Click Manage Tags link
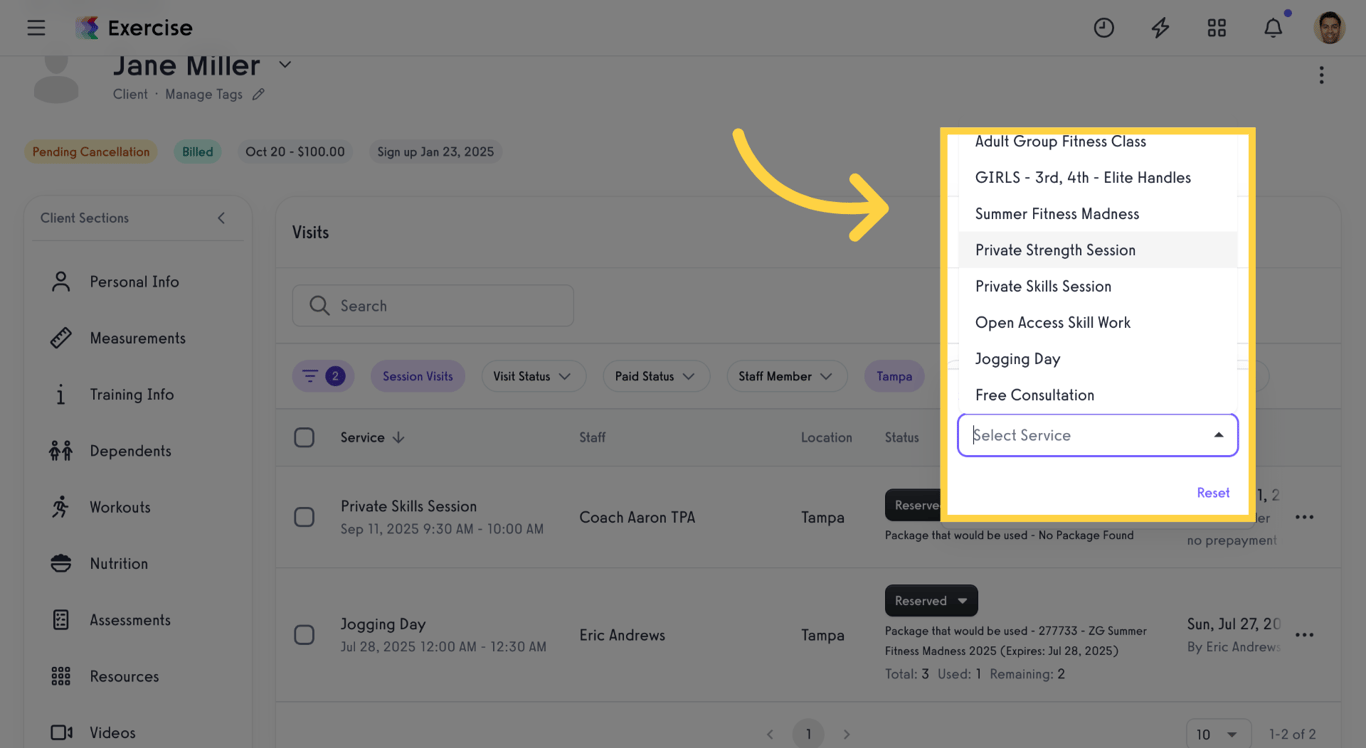The width and height of the screenshot is (1366, 748). point(204,94)
